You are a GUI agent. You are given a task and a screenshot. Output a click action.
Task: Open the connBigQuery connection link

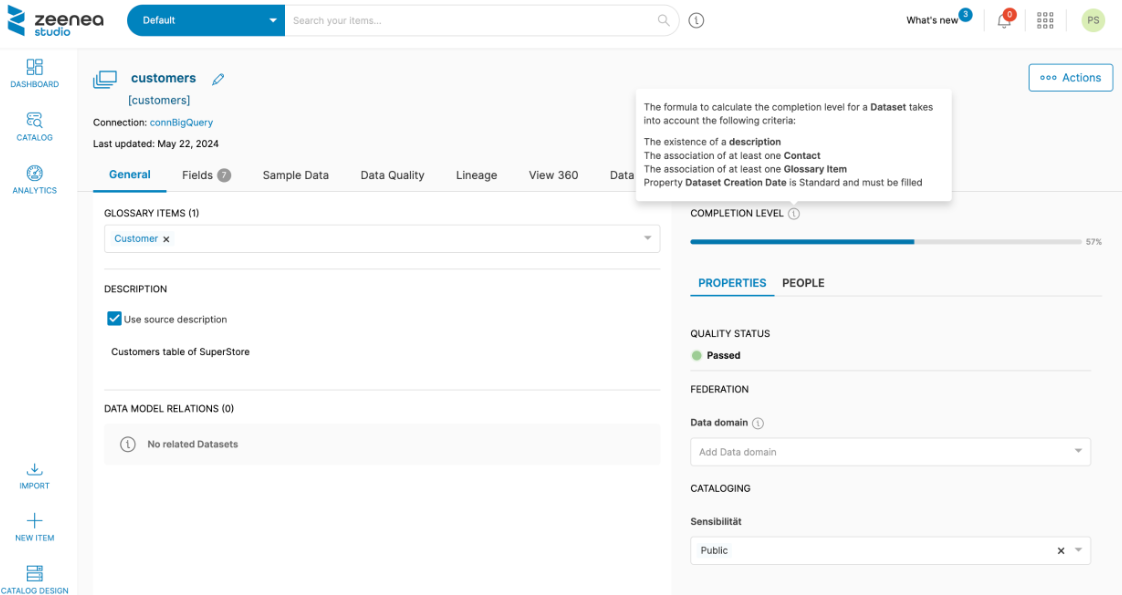[181, 123]
